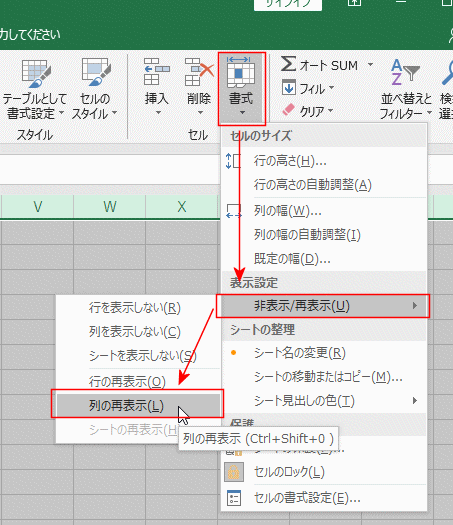Open テーブルとして書式設定 icon
Screen dimensions: 453x525
(x=35, y=73)
